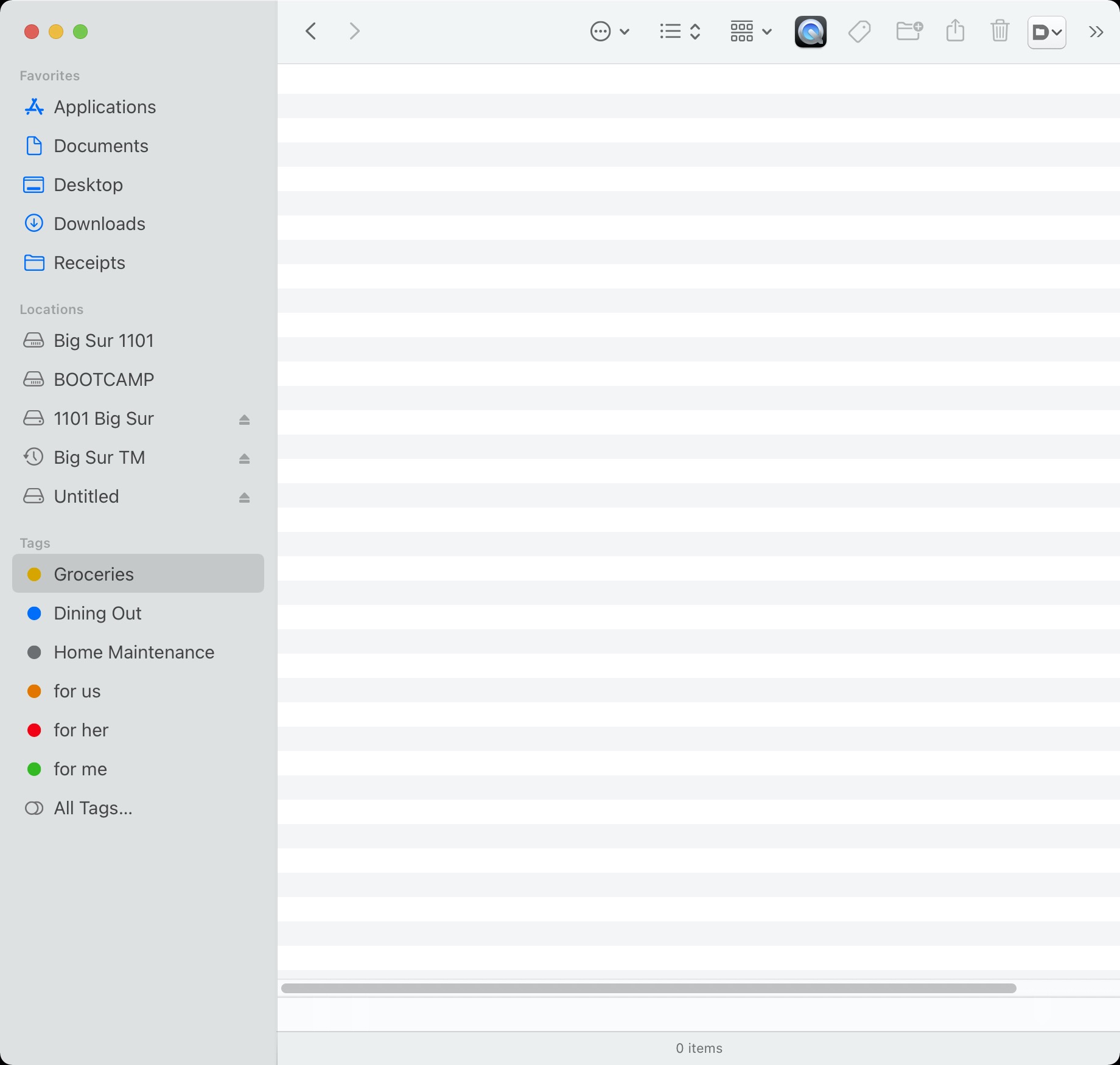
Task: Click the Trash delete icon
Action: (x=1000, y=30)
